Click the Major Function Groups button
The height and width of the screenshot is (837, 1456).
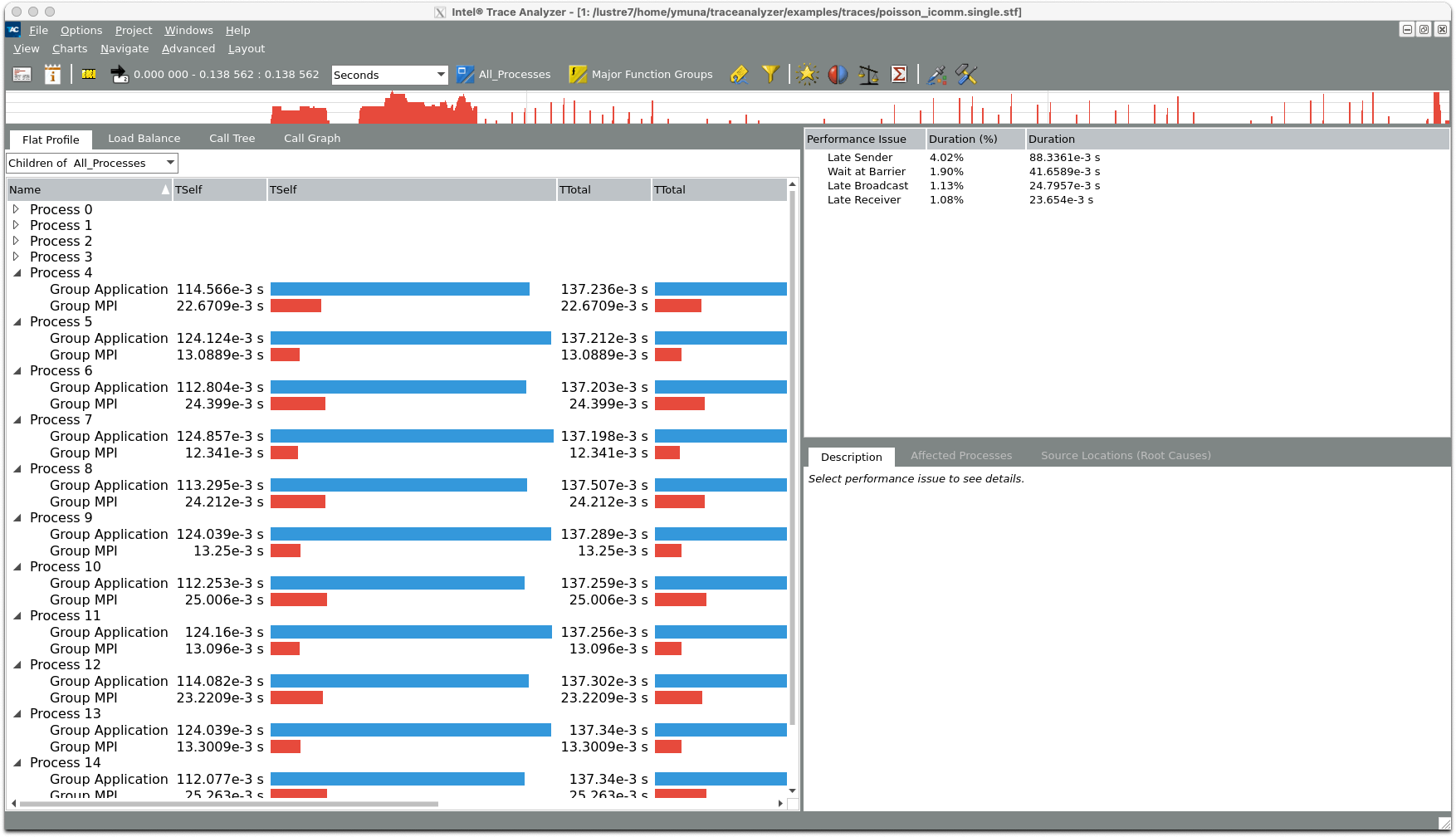[641, 75]
